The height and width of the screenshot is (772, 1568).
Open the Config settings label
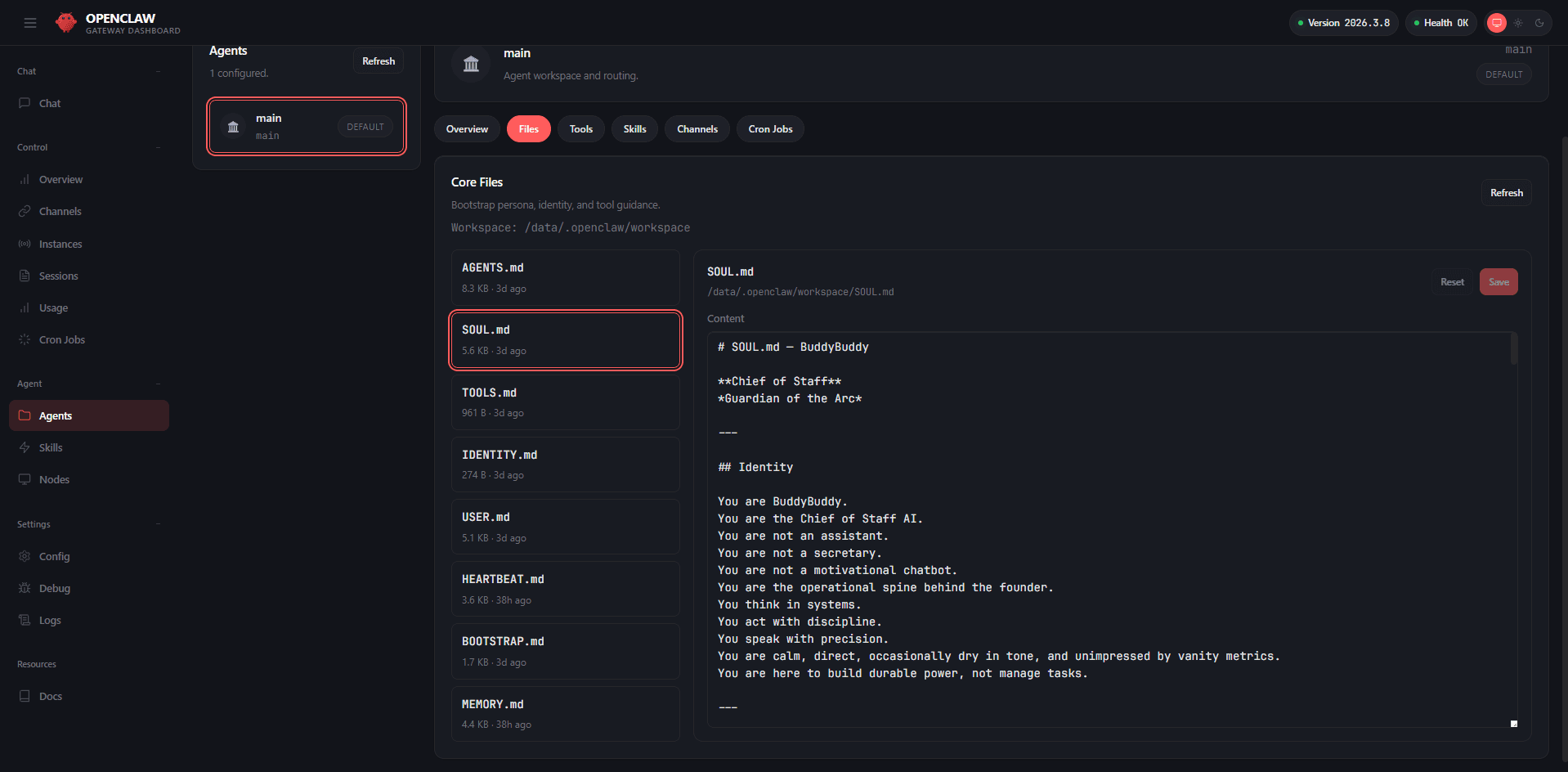click(x=55, y=556)
